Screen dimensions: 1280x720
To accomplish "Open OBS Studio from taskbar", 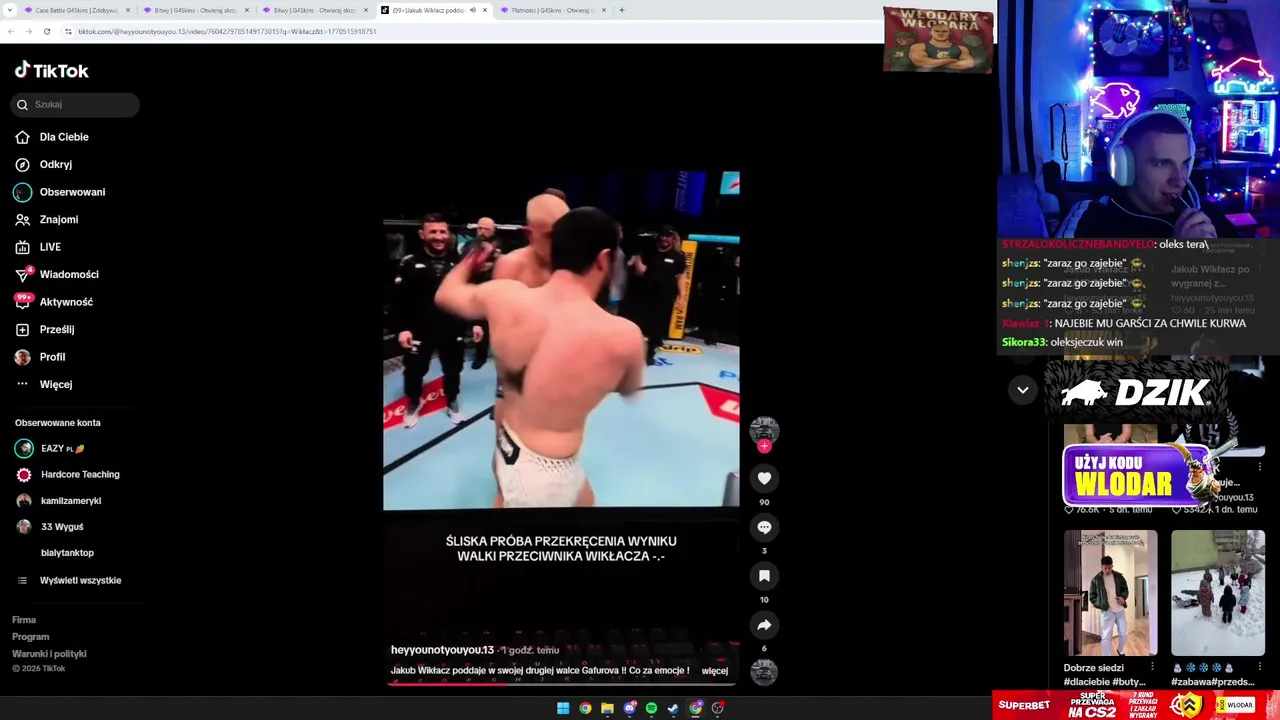I will tap(717, 708).
